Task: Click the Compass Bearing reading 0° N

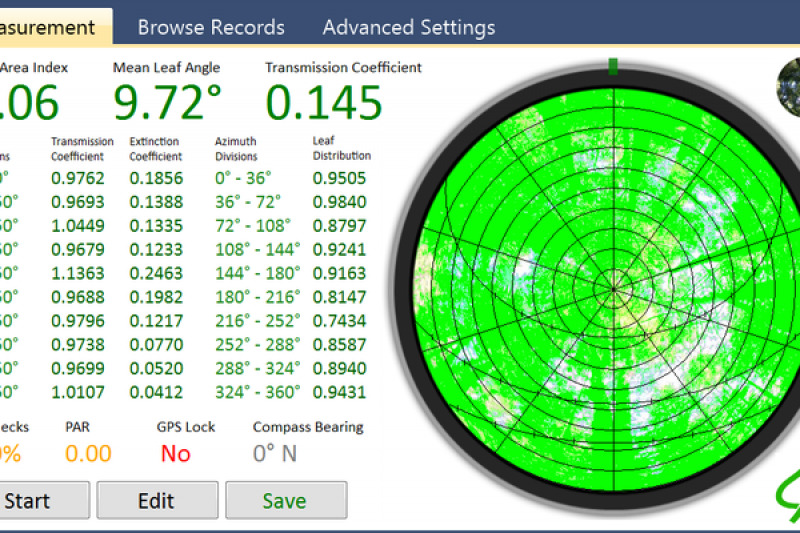Action: [x=274, y=453]
